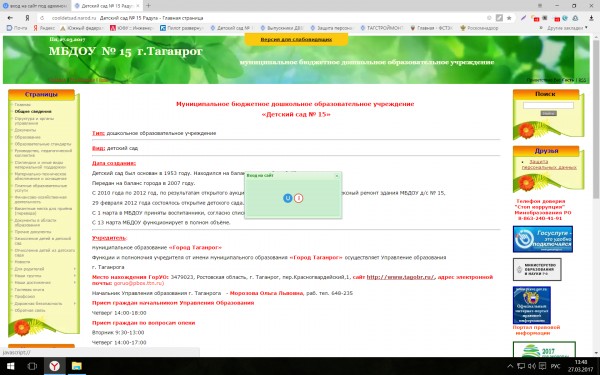Expand the "Наши достижения" submenu arrow
The width and height of the screenshot is (600, 375).
coord(75,282)
